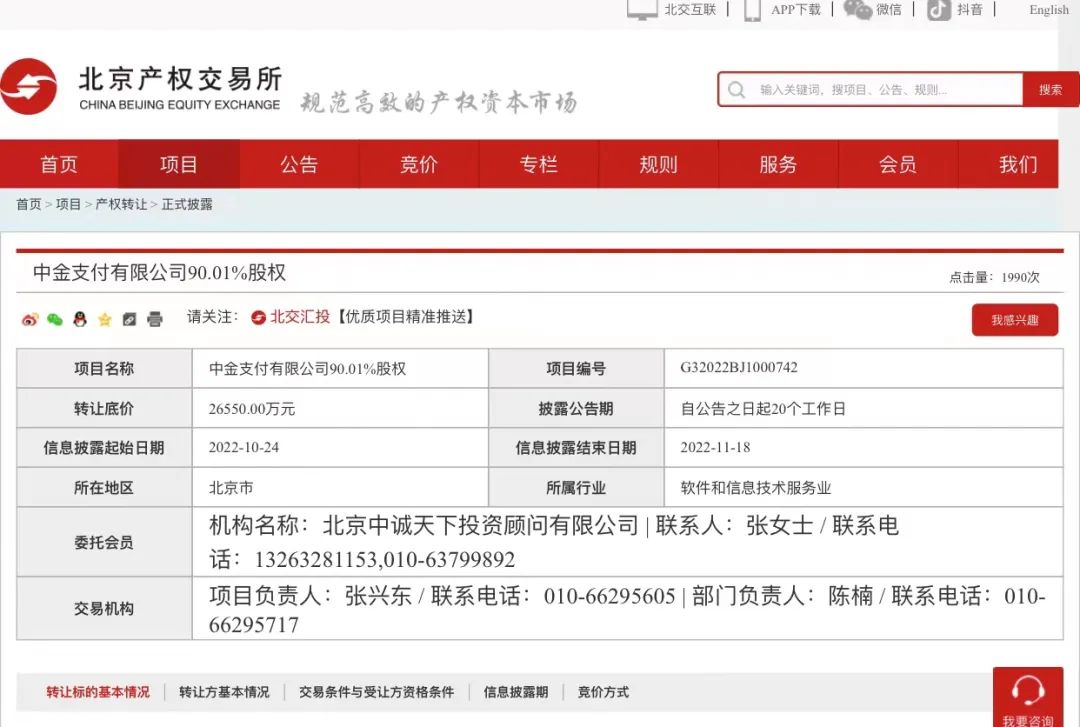Share the listing to Weibo
Image resolution: width=1080 pixels, height=727 pixels.
point(30,319)
